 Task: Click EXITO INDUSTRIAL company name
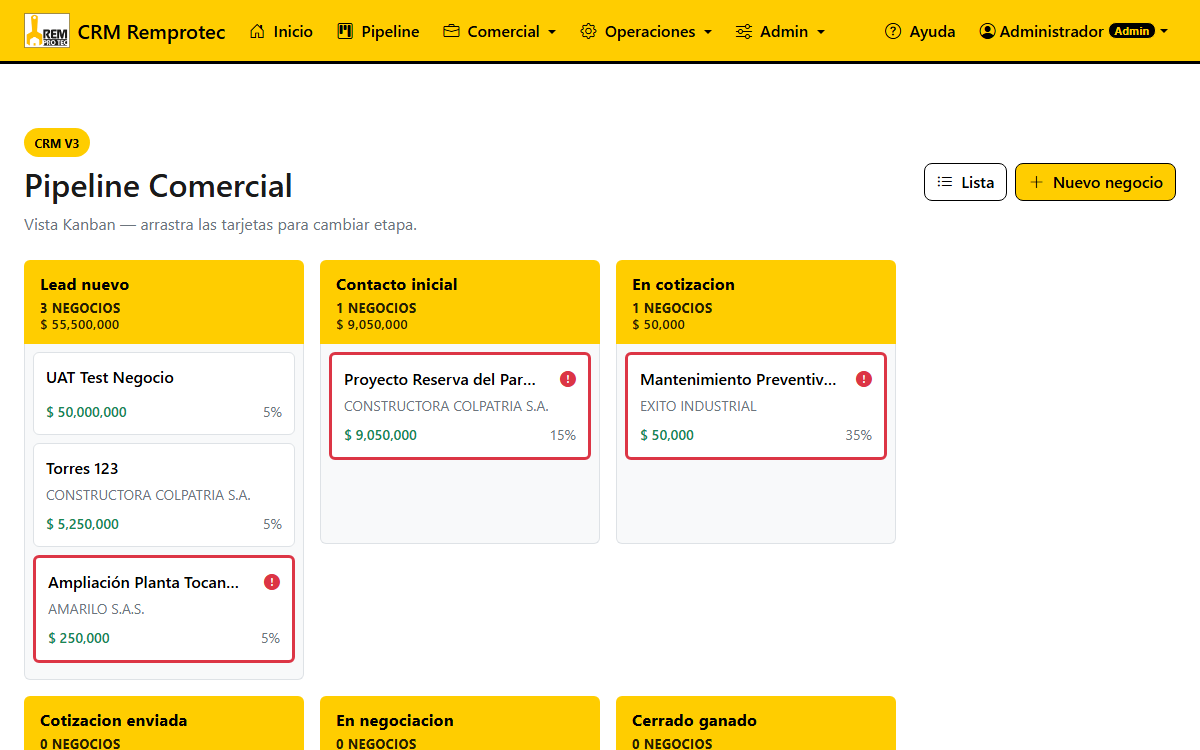pos(698,406)
